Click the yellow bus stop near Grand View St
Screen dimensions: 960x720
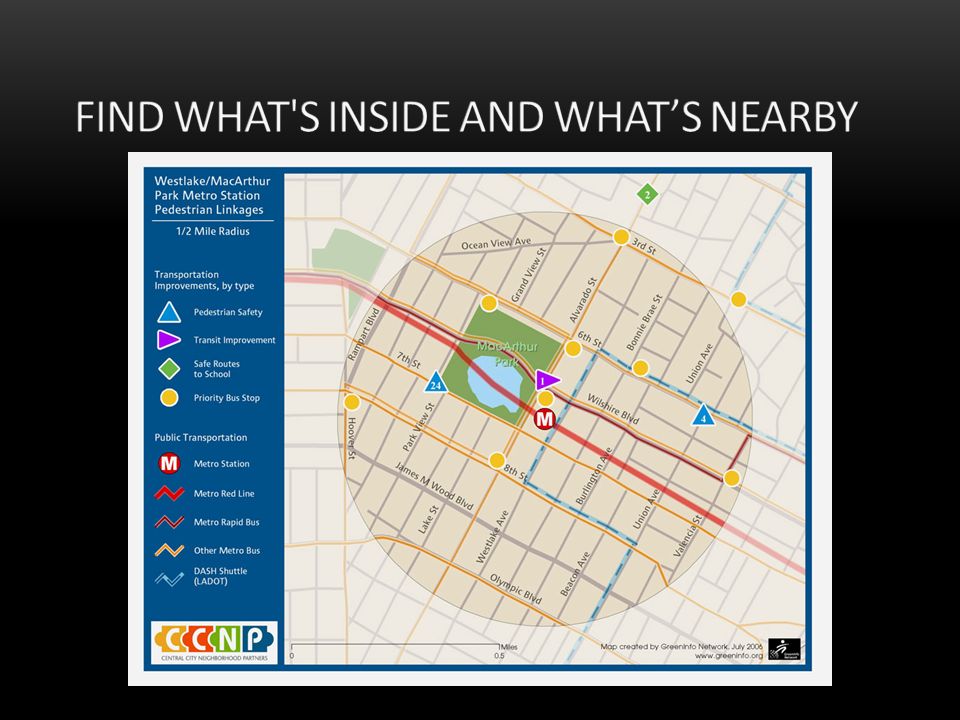pyautogui.click(x=489, y=303)
